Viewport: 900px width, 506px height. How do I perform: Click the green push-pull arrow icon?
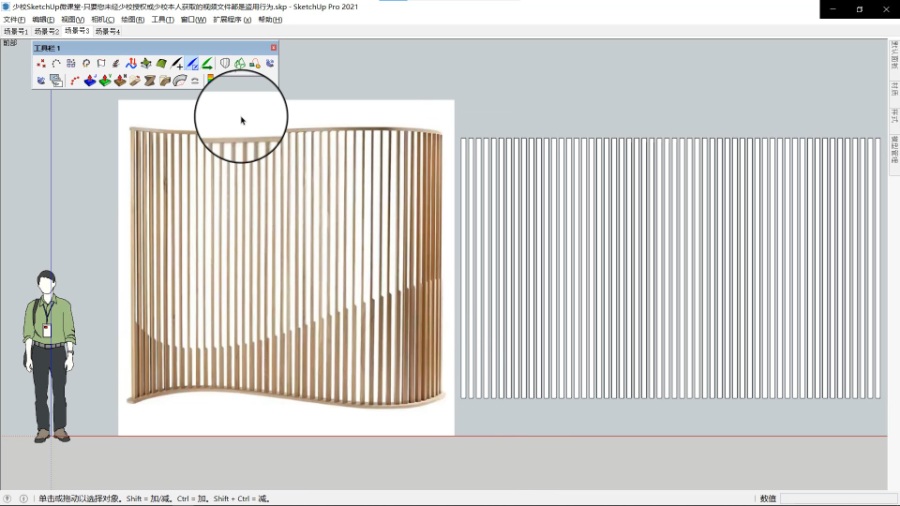[105, 81]
